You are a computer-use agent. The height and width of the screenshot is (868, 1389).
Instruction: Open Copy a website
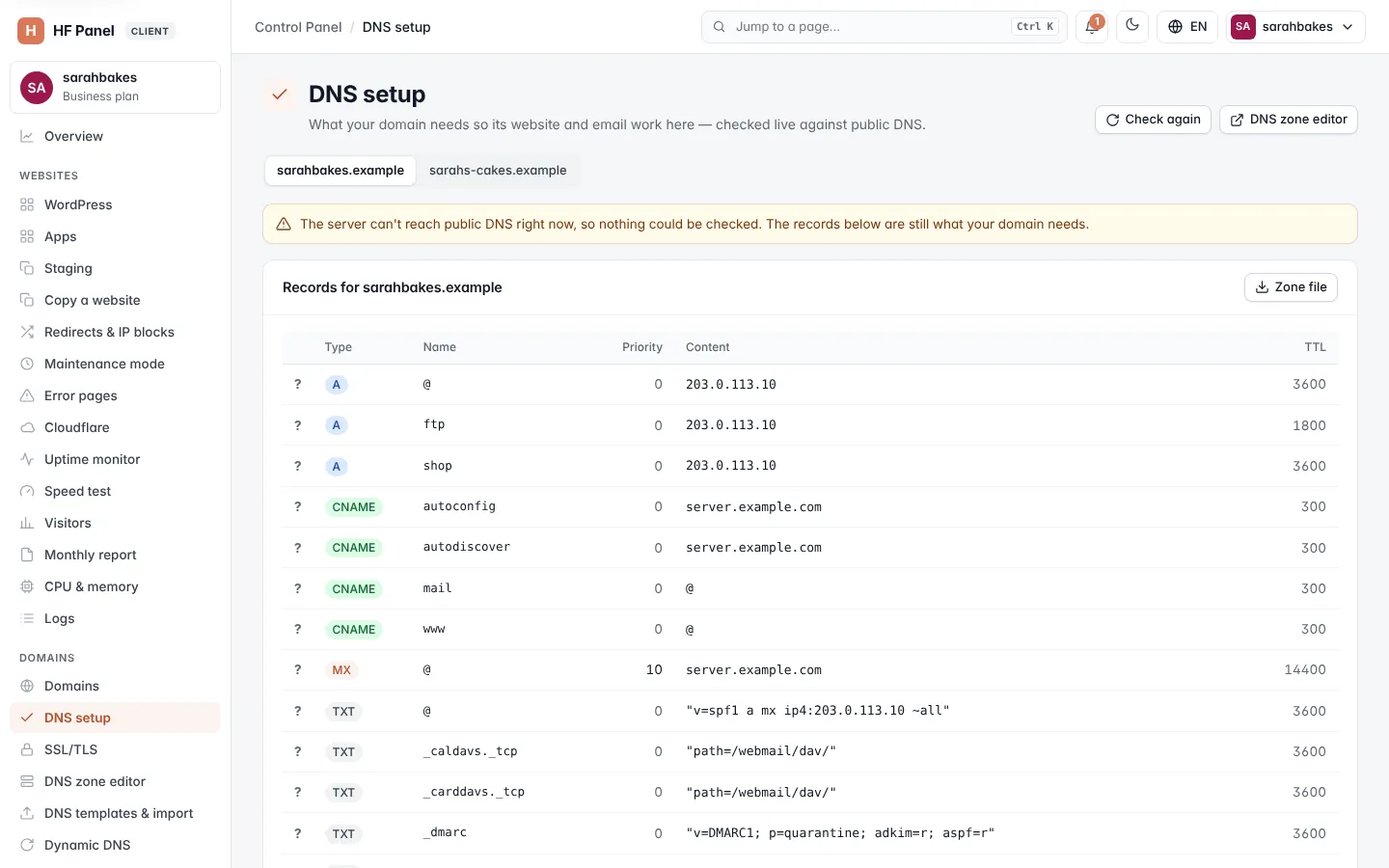(x=115, y=300)
